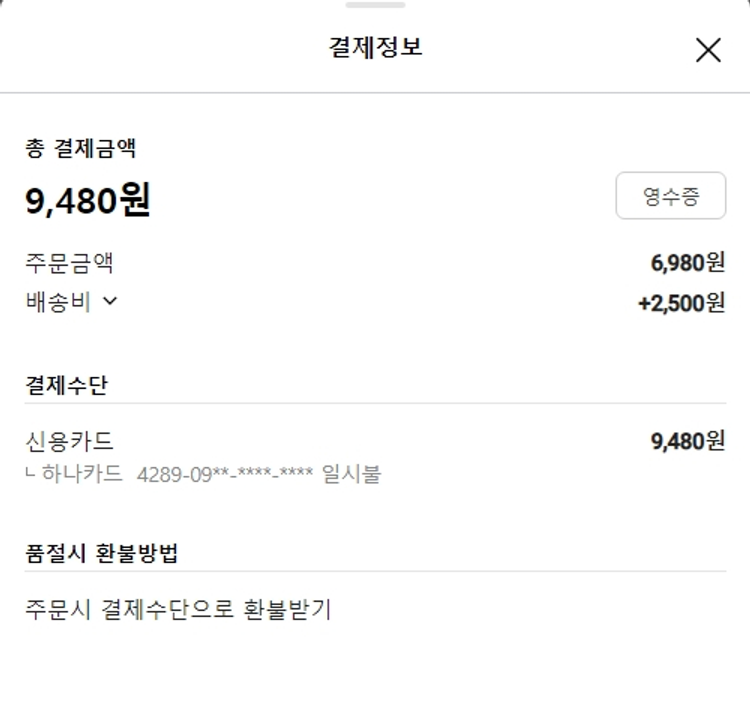Click the ㄴ sub-item marker before 하나카드
Viewport: 750px width, 713px height.
click(31, 473)
